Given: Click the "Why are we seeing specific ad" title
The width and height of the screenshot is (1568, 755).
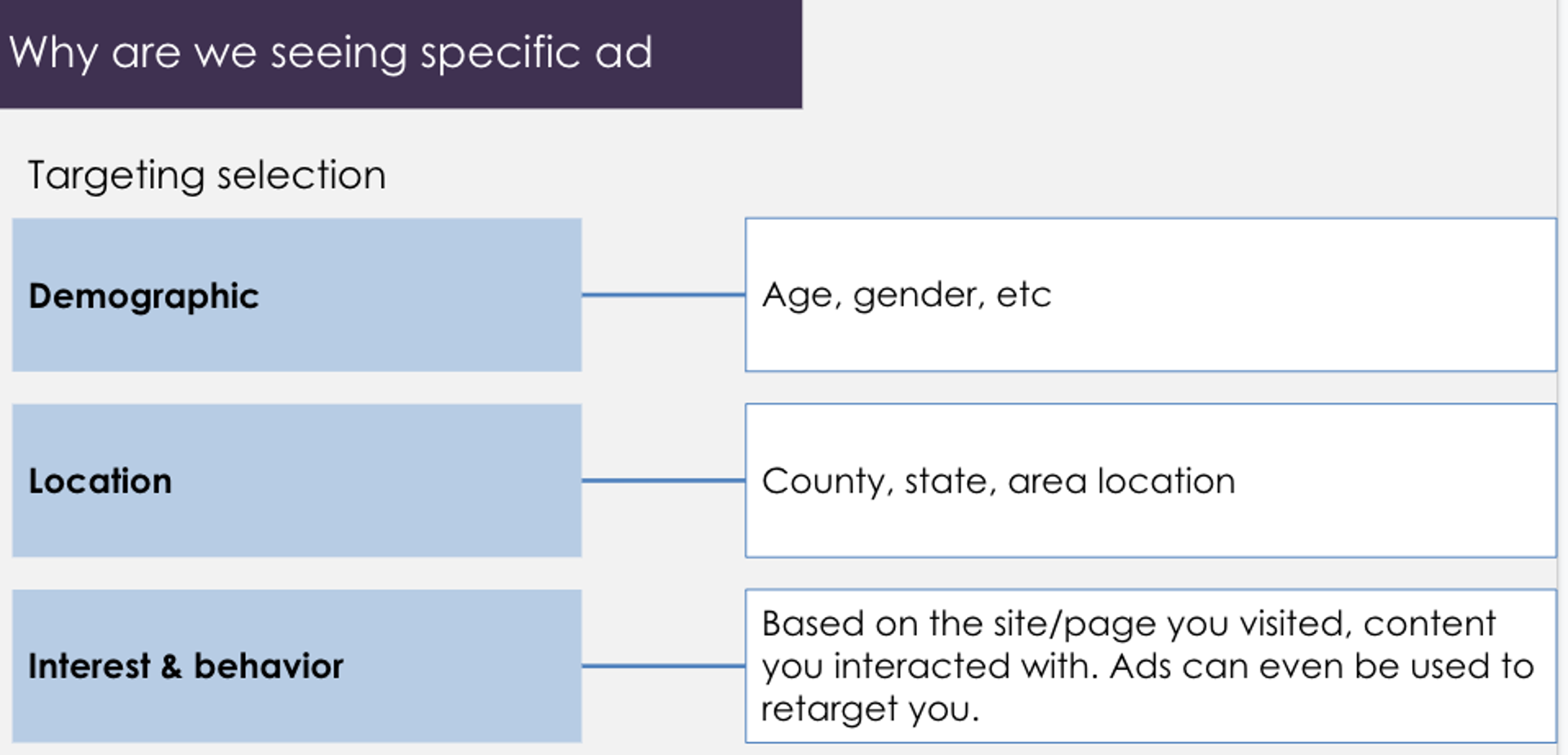Looking at the screenshot, I should tap(331, 53).
